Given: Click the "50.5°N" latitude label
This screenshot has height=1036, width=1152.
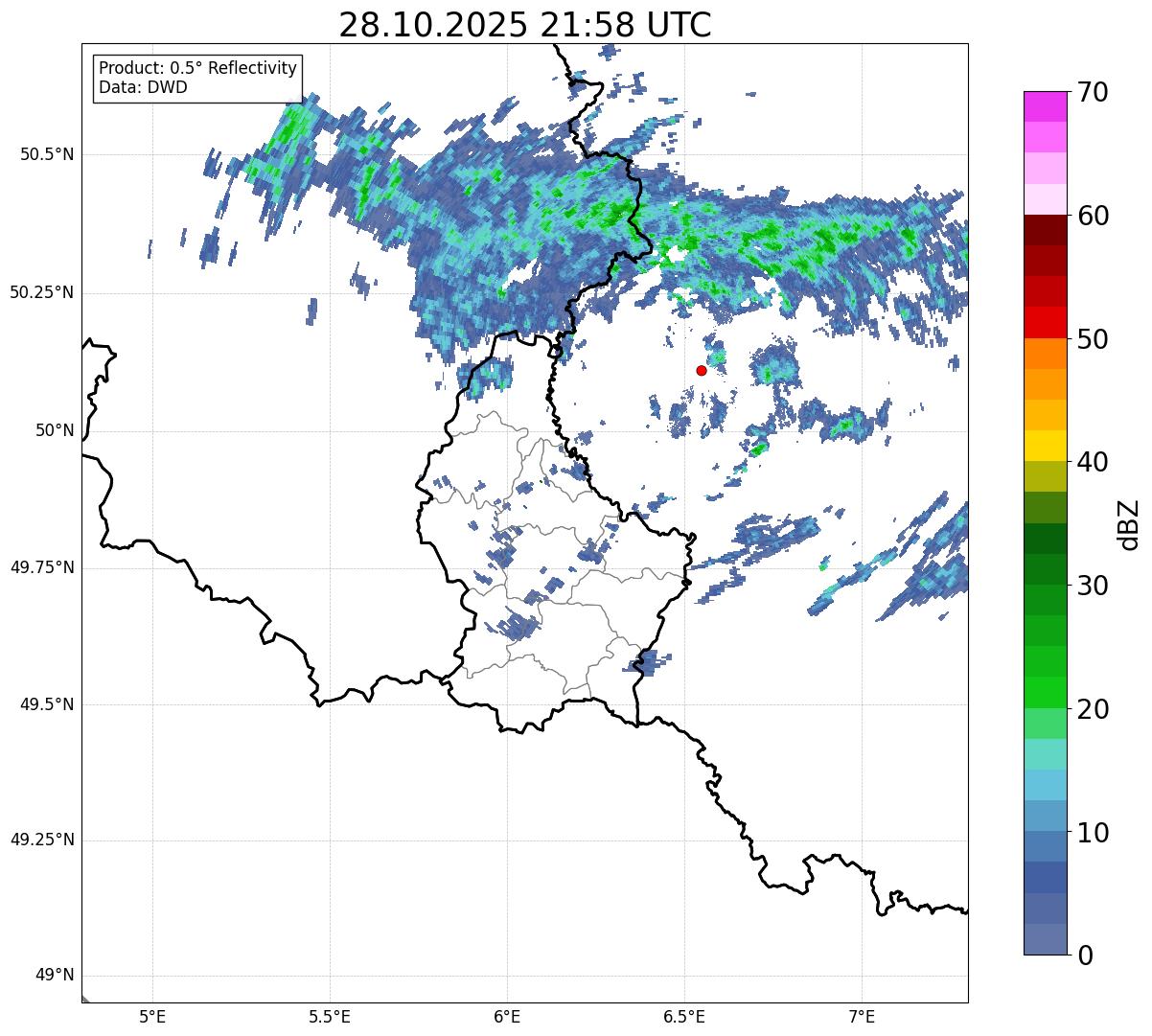Looking at the screenshot, I should click(x=47, y=154).
